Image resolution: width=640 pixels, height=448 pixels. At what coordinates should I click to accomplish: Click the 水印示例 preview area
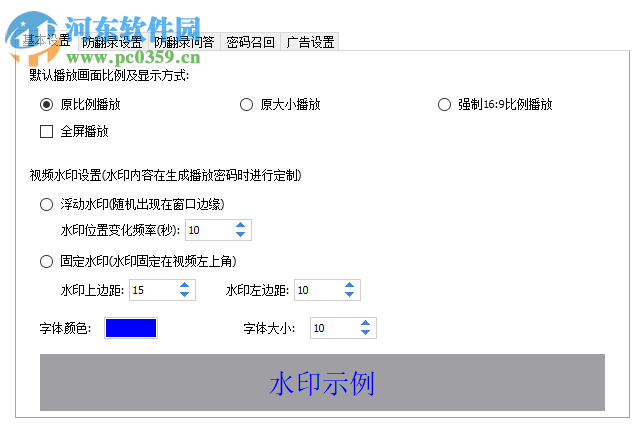[x=322, y=382]
